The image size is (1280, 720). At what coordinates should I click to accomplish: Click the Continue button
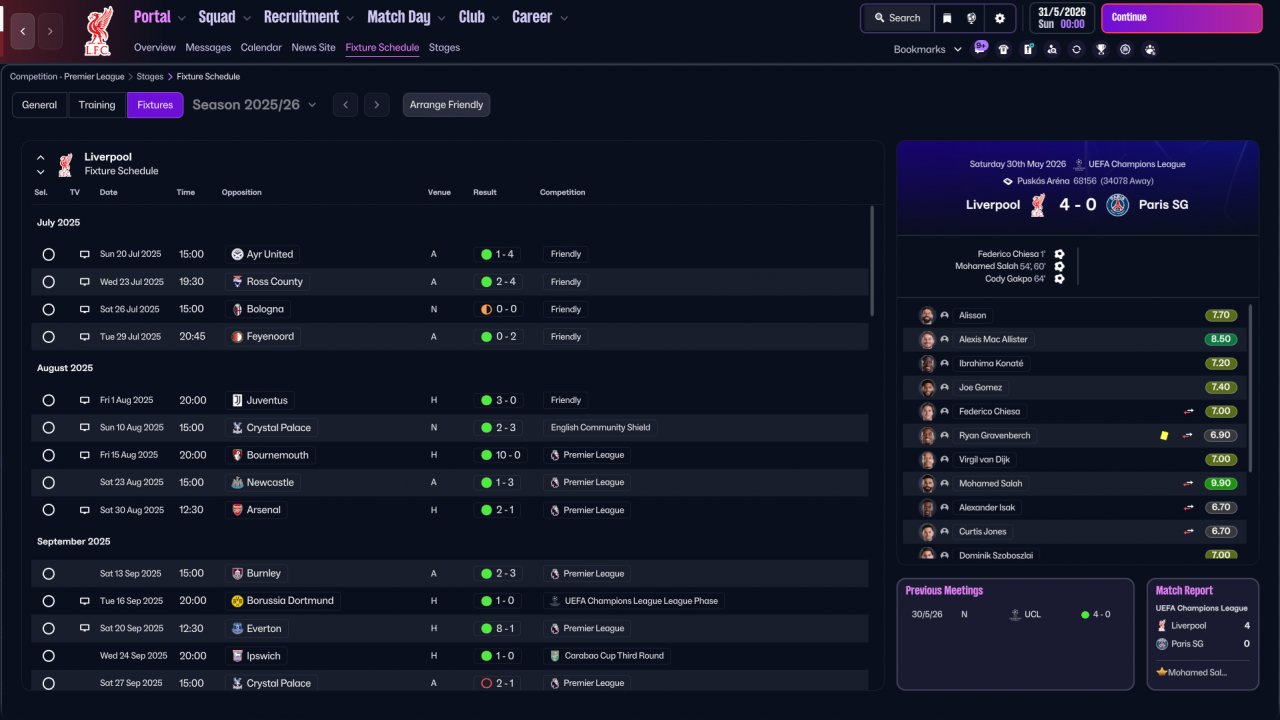coord(1182,18)
